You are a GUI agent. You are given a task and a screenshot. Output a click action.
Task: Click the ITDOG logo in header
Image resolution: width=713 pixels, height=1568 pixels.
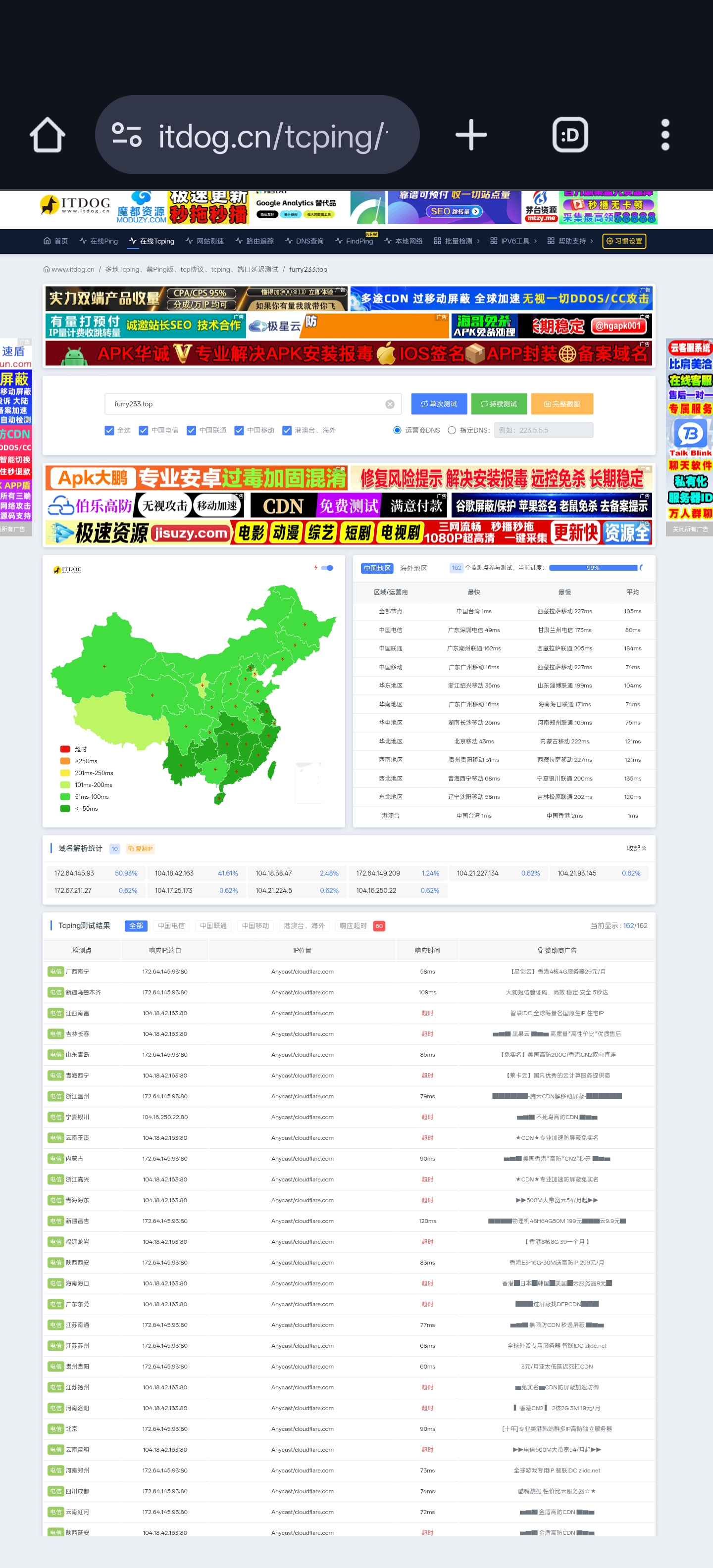[x=75, y=206]
